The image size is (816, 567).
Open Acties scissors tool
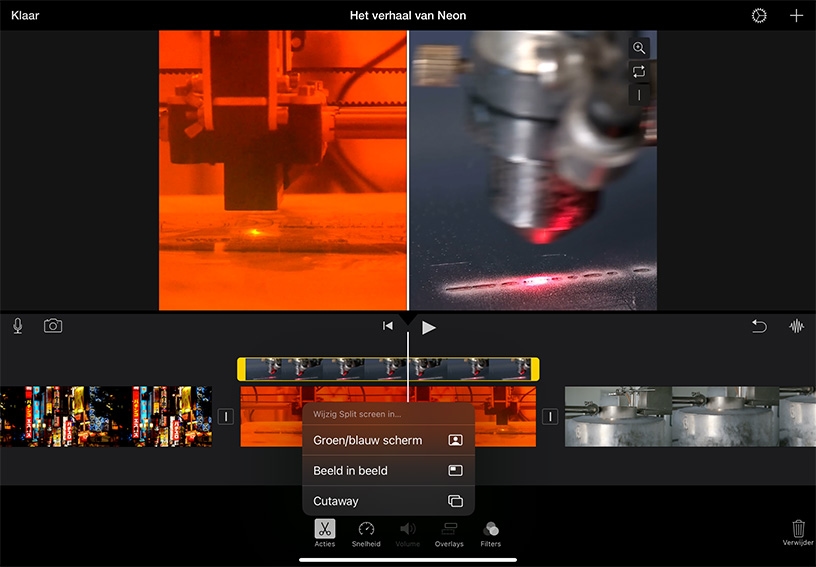pos(325,533)
